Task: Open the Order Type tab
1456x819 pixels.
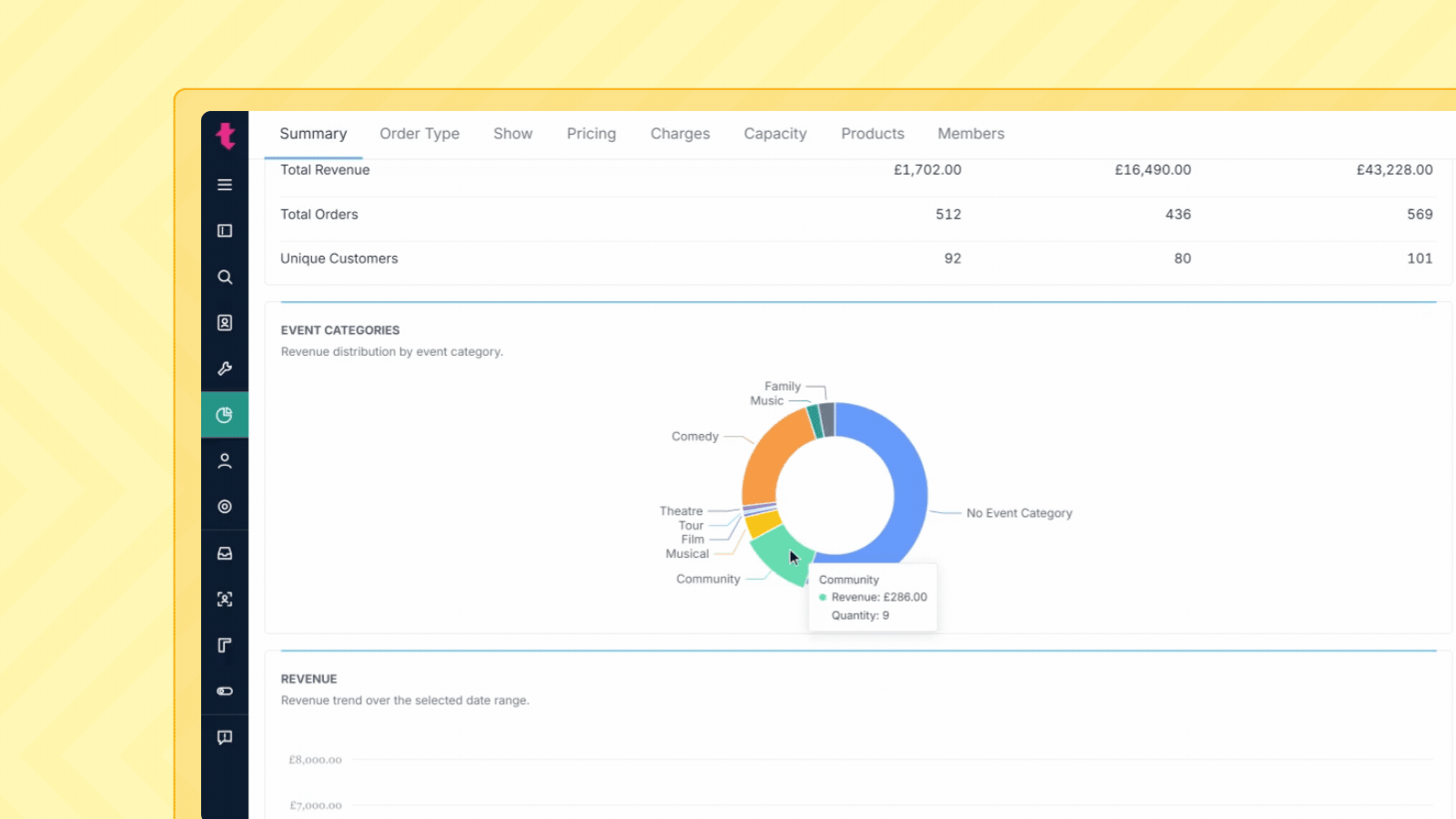Action: (x=420, y=134)
